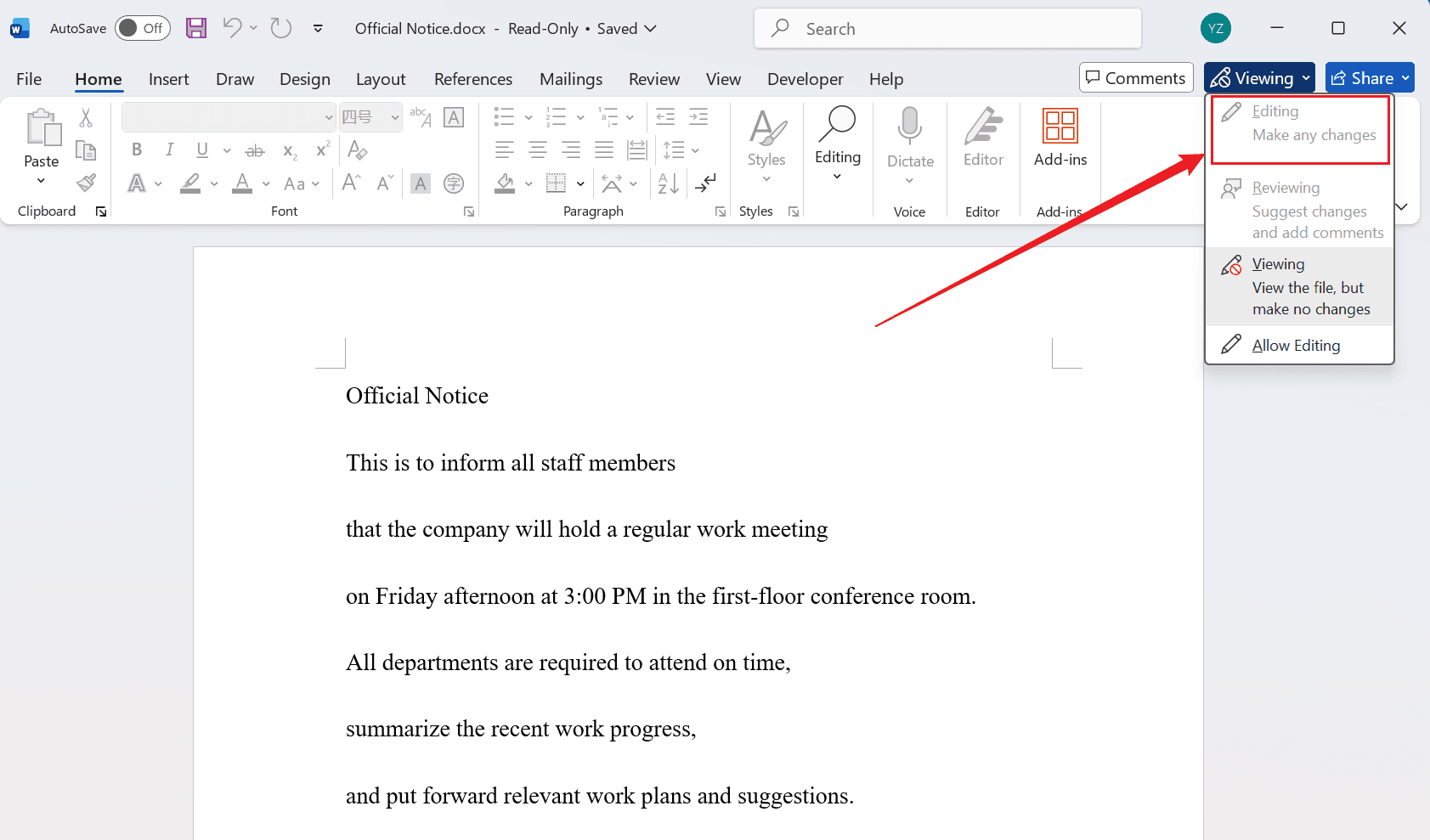Click inside the Search box
The image size is (1430, 840).
947,29
